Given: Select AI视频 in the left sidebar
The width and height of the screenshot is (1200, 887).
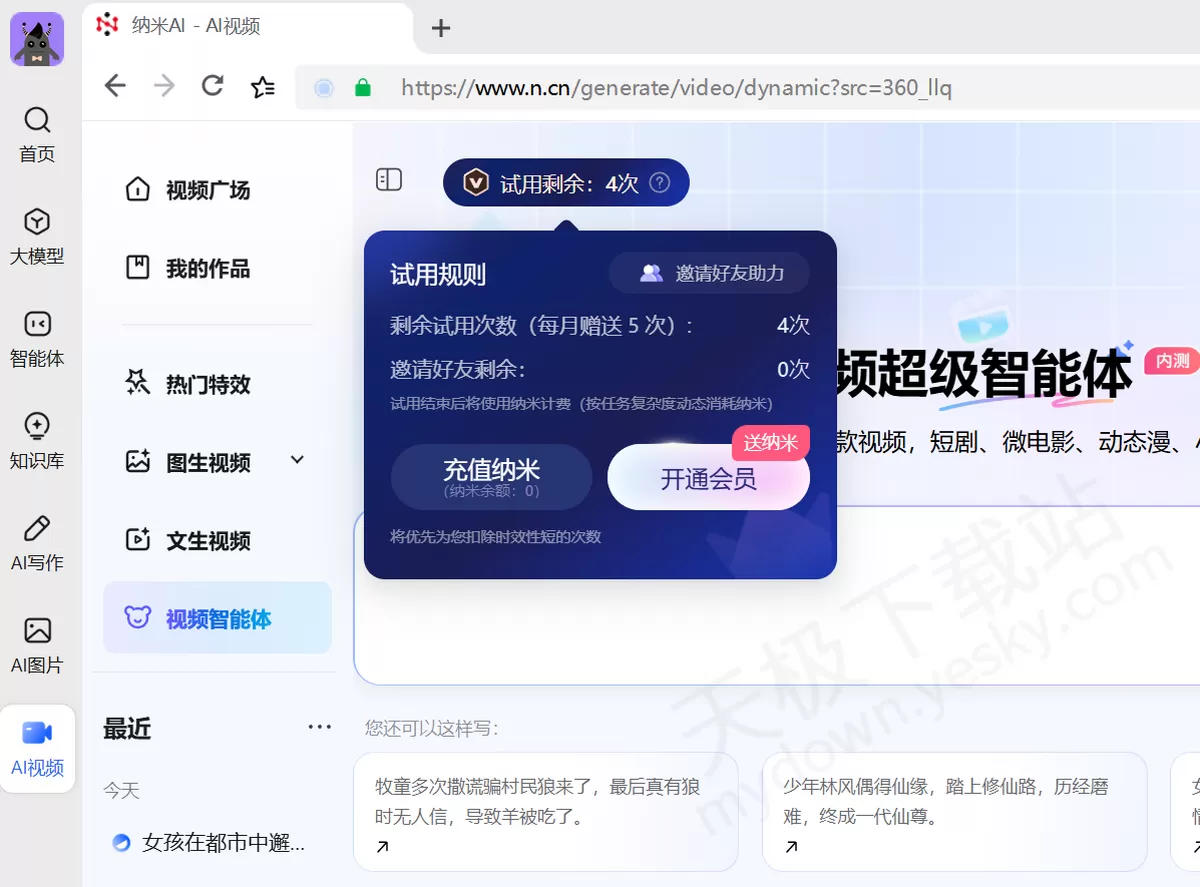Looking at the screenshot, I should [x=37, y=748].
